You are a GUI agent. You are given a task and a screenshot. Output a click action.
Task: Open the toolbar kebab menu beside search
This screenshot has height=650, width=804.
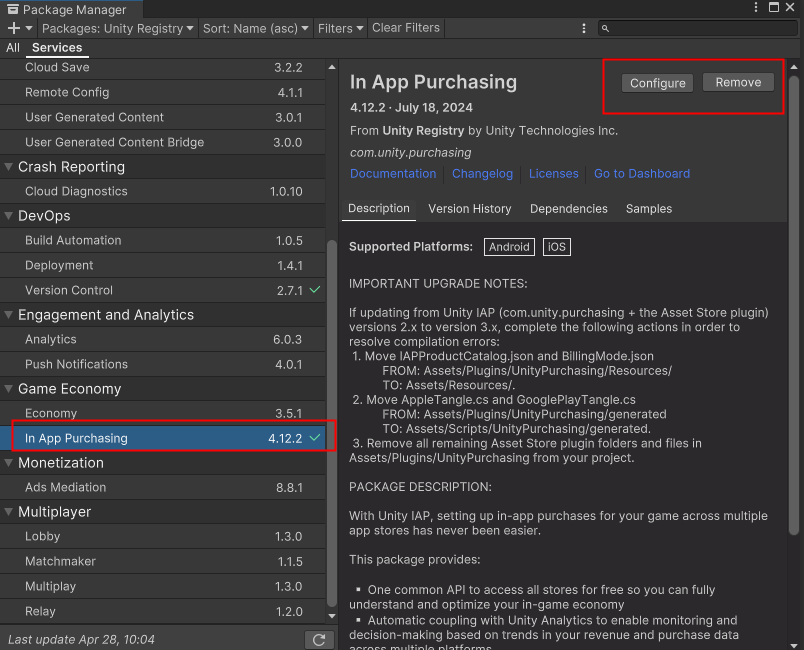[584, 28]
